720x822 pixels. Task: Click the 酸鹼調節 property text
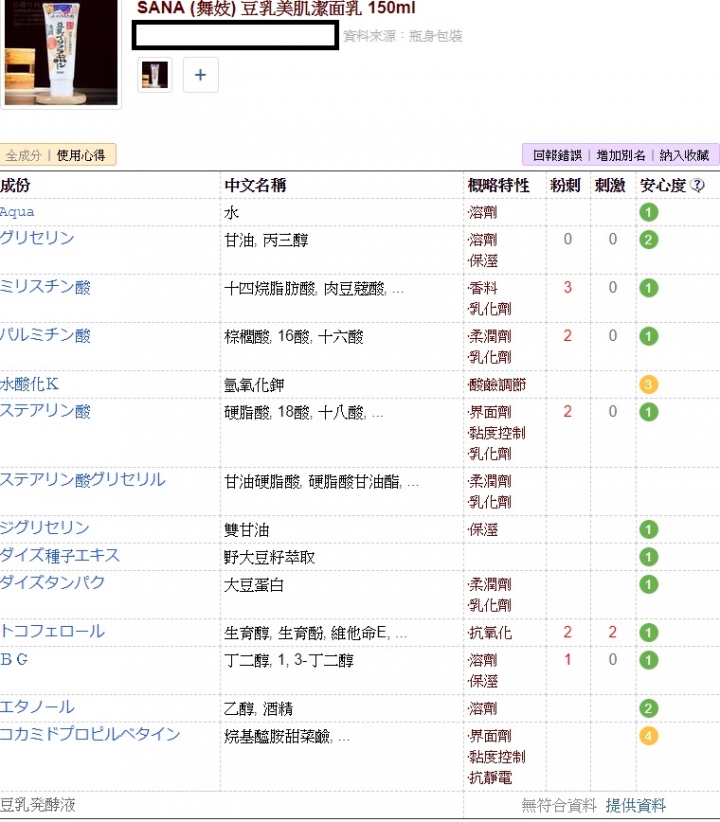tap(497, 385)
